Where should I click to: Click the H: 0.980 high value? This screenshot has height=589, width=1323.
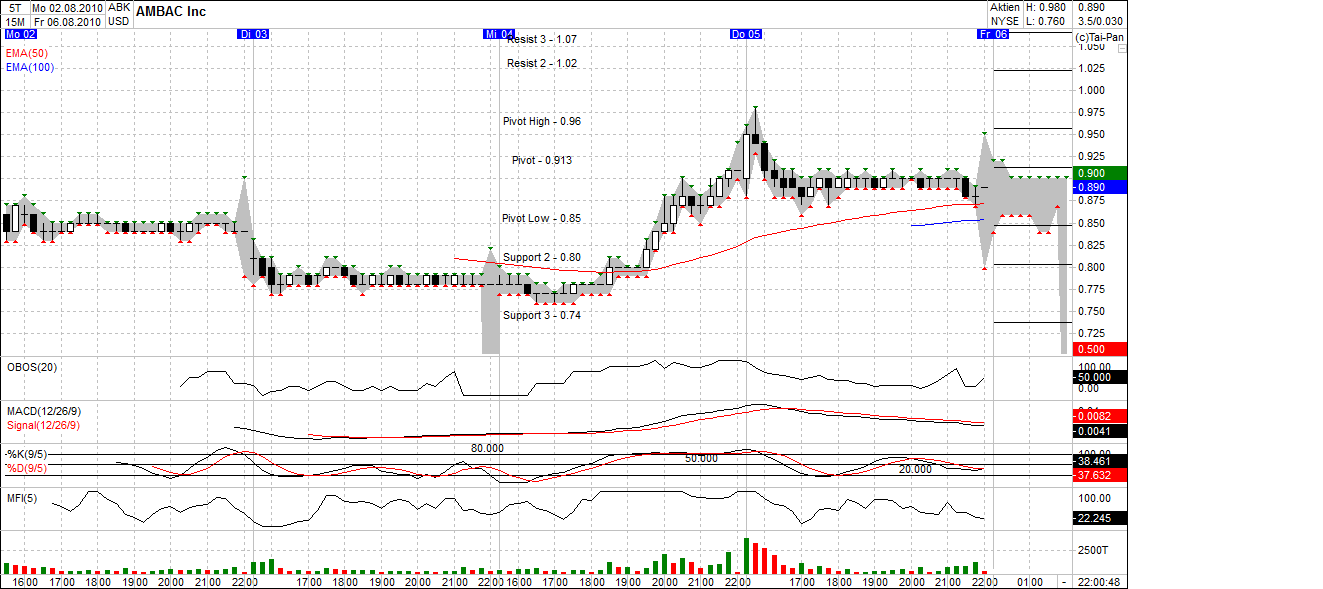(1046, 7)
